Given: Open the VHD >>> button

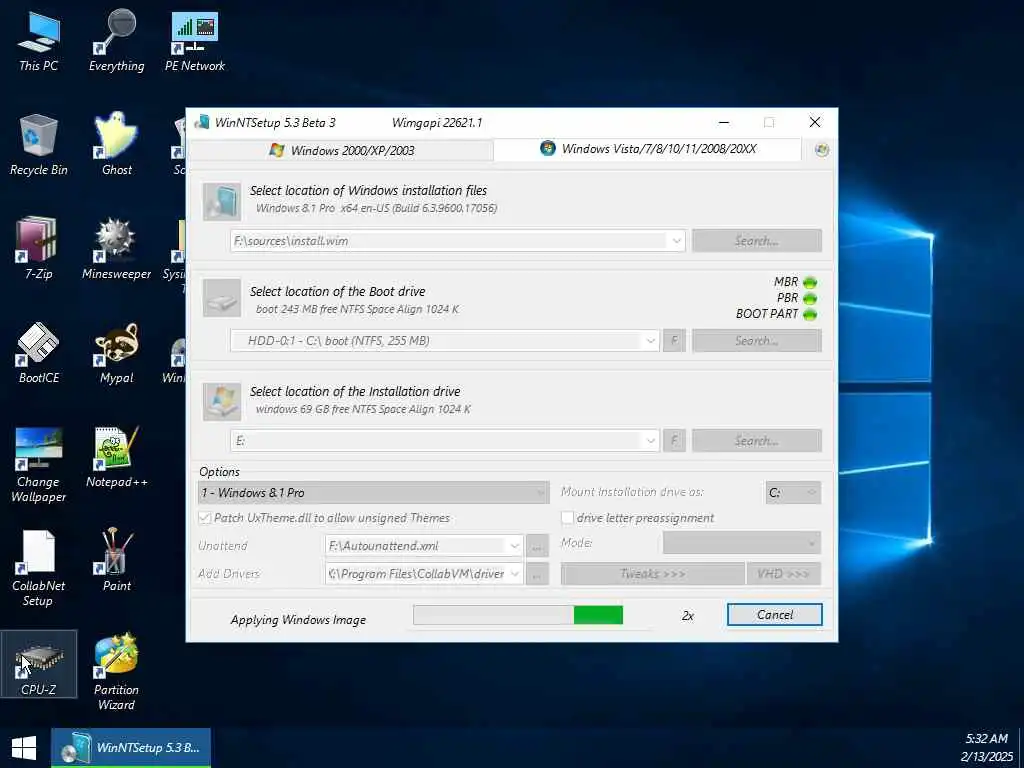Looking at the screenshot, I should click(x=783, y=574).
